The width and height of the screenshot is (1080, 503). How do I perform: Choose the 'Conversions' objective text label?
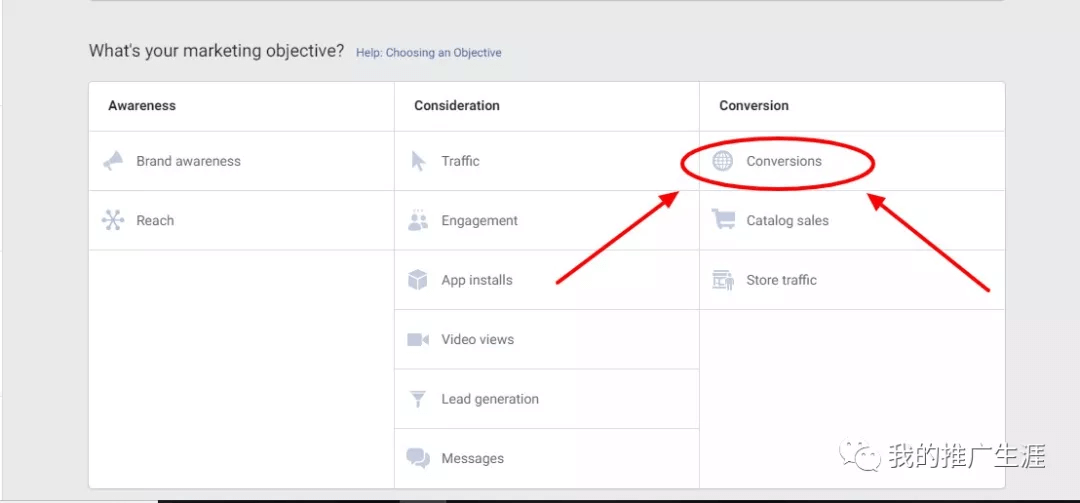pos(784,161)
